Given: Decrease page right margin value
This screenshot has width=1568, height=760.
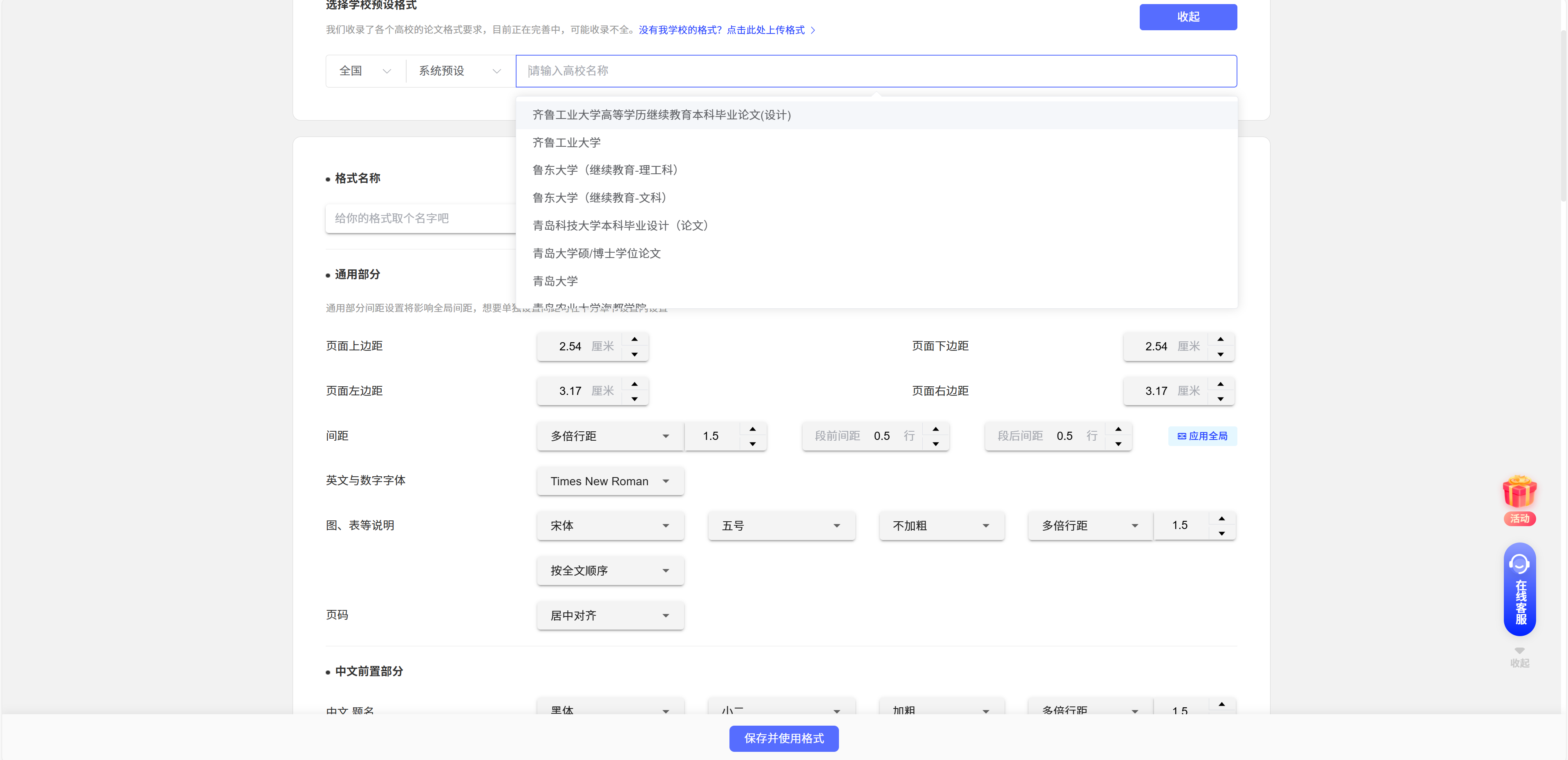Looking at the screenshot, I should (1220, 399).
